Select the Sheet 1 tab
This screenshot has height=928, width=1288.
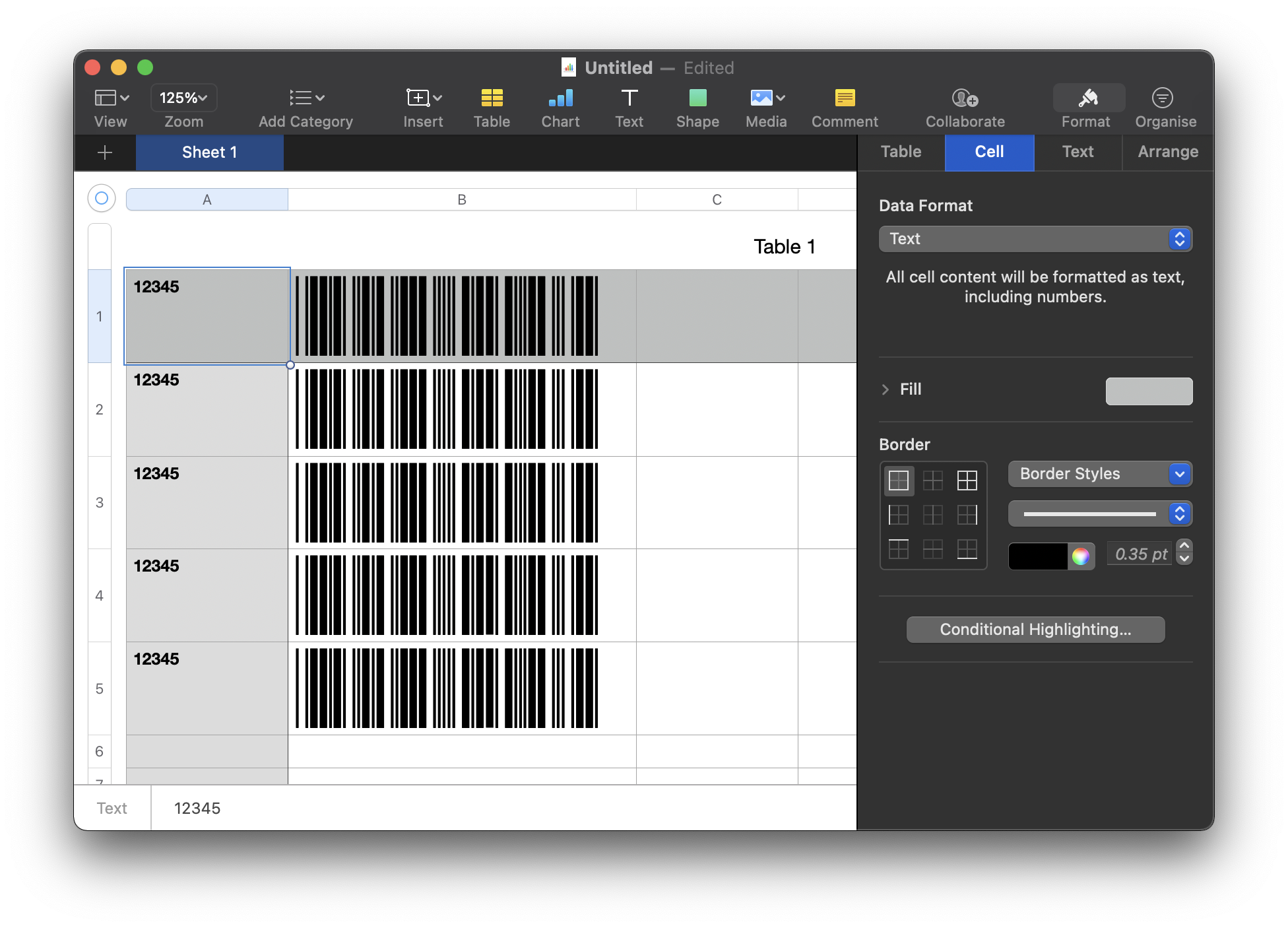pyautogui.click(x=210, y=152)
